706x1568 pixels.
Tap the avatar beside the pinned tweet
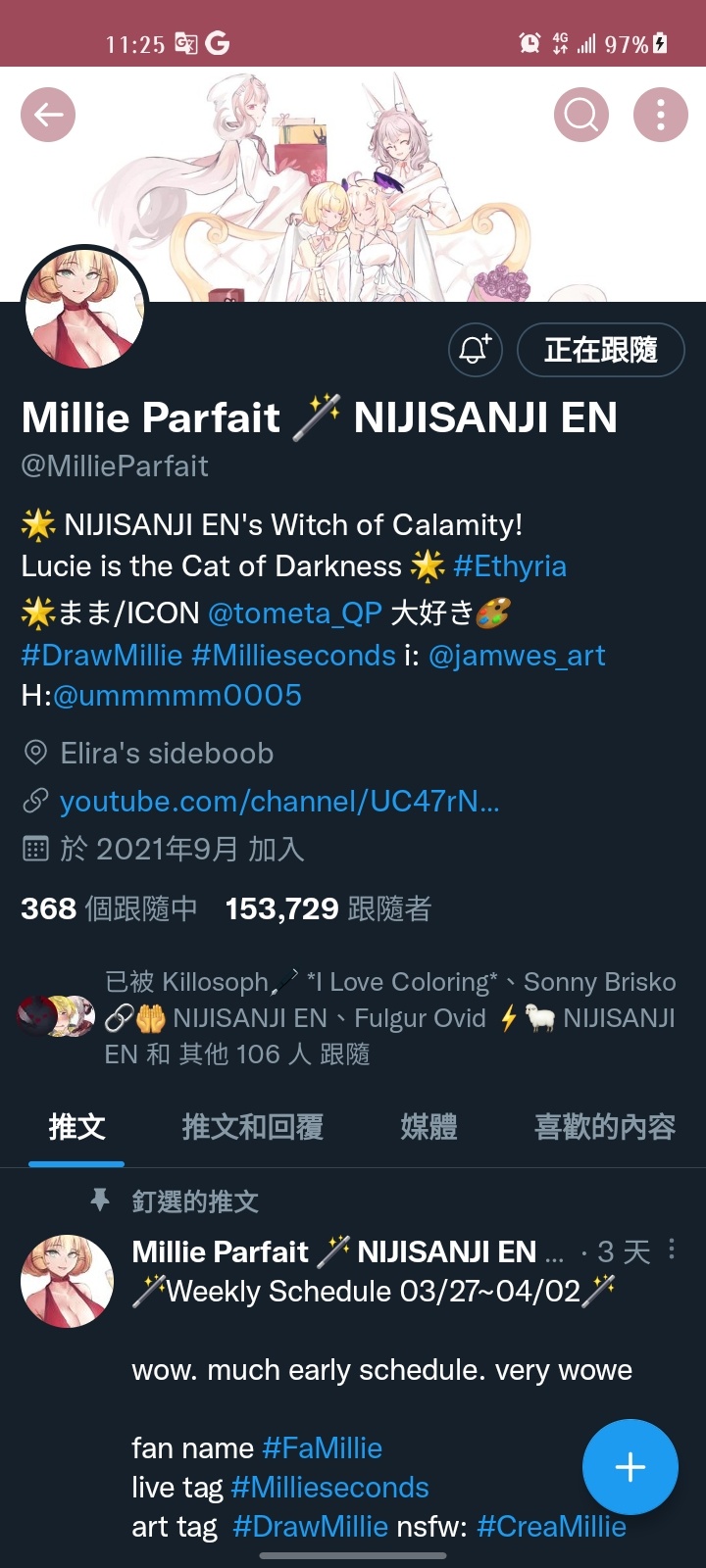[67, 1282]
